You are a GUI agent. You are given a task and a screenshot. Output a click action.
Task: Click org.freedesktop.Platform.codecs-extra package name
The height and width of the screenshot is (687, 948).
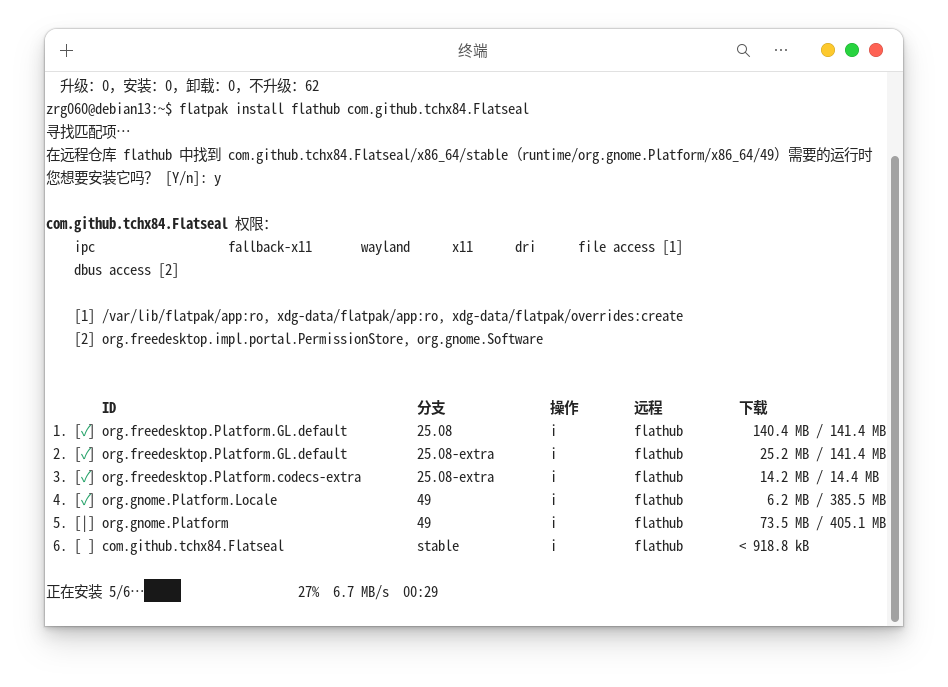point(231,477)
